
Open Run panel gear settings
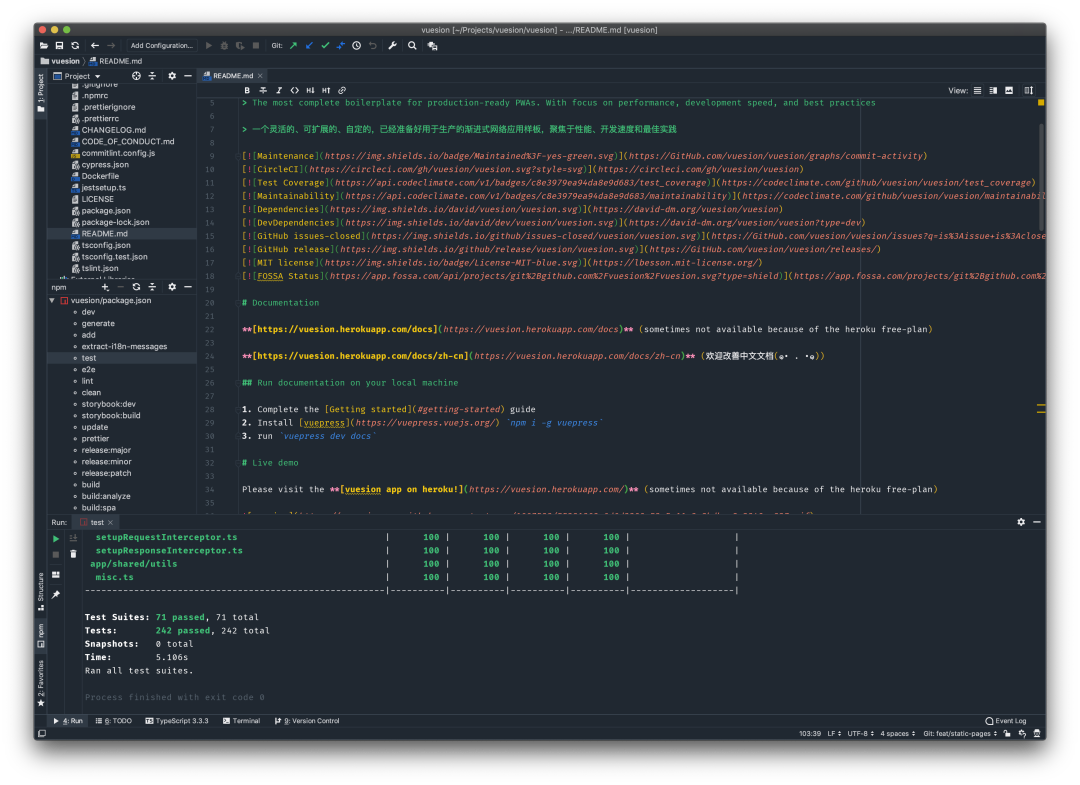pyautogui.click(x=1021, y=522)
